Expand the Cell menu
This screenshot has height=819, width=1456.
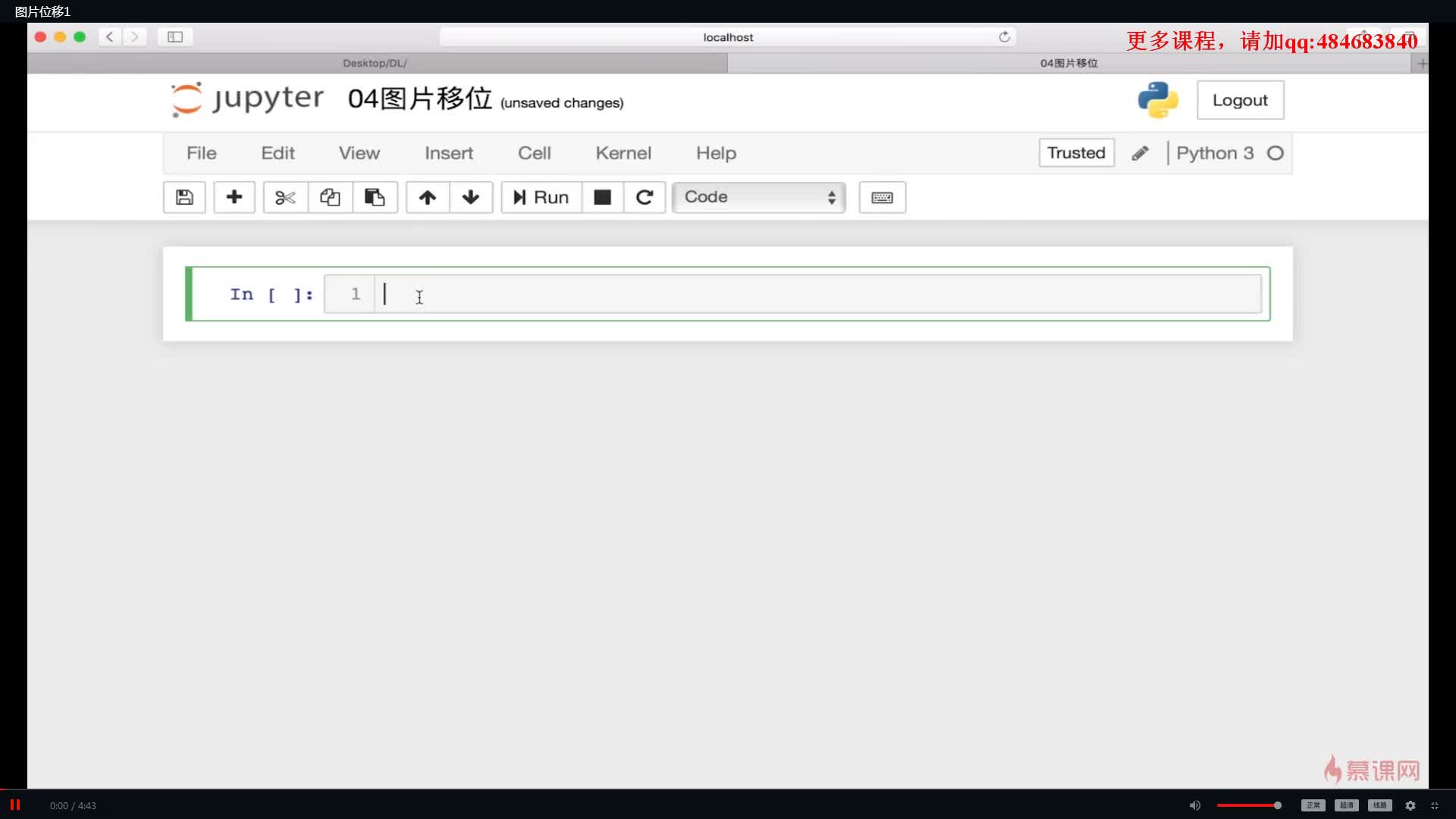tap(534, 153)
